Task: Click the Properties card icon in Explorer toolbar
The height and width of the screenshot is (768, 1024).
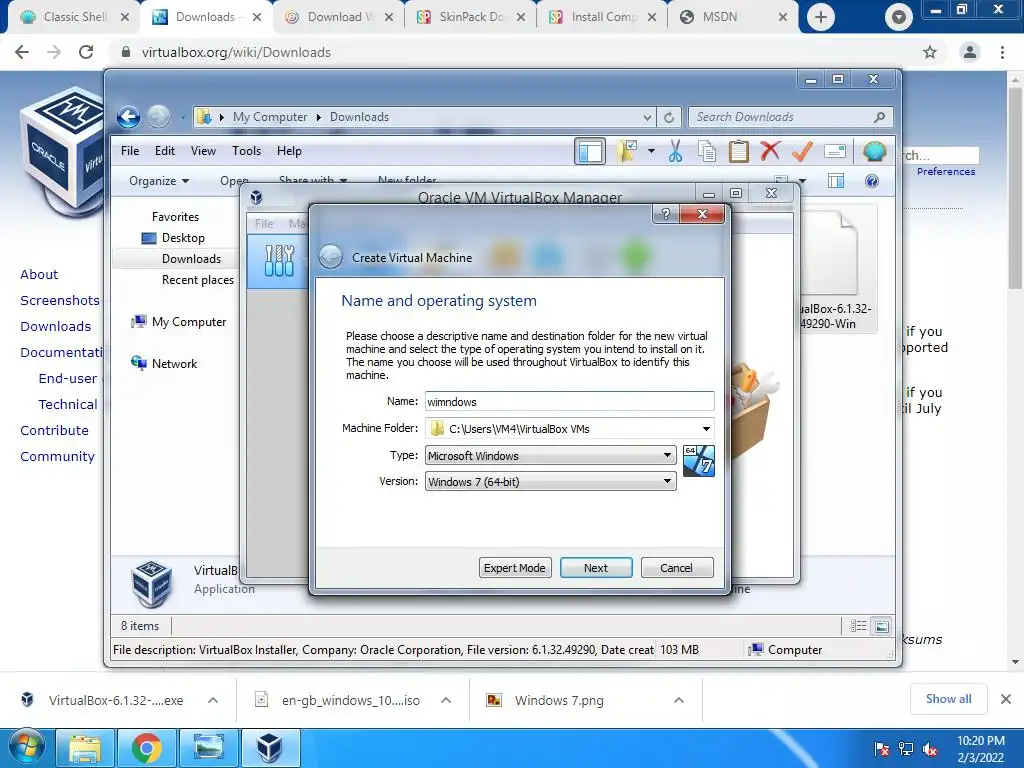Action: pos(835,152)
